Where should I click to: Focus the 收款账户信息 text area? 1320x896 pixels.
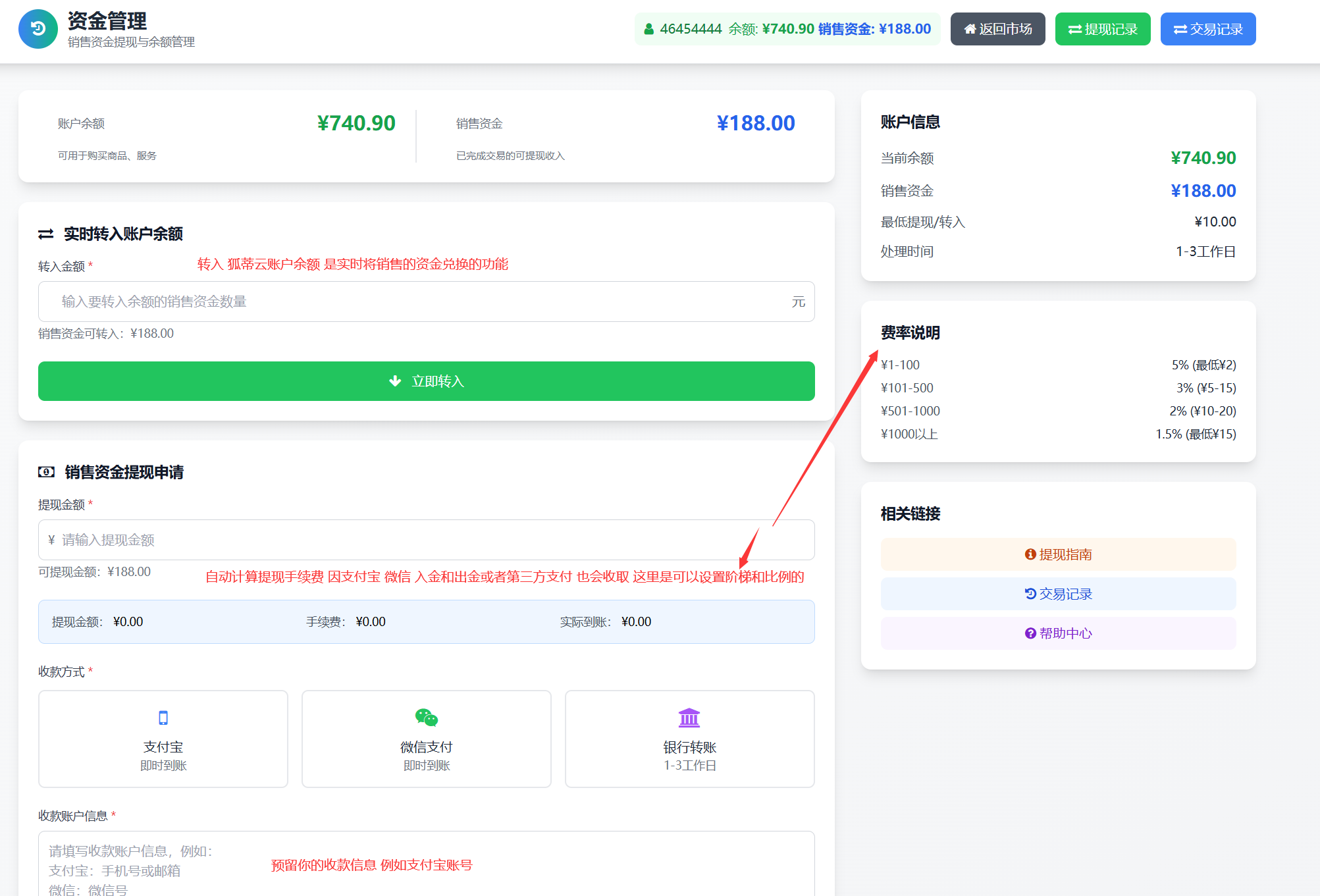pos(427,863)
